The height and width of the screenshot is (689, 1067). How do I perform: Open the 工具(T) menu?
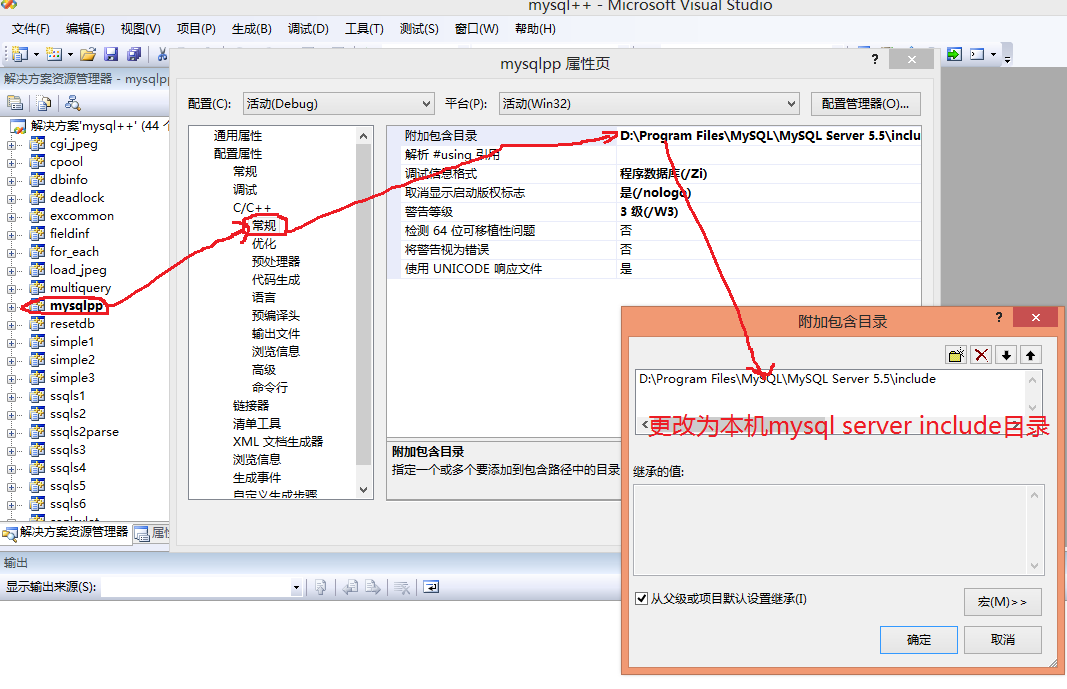364,29
